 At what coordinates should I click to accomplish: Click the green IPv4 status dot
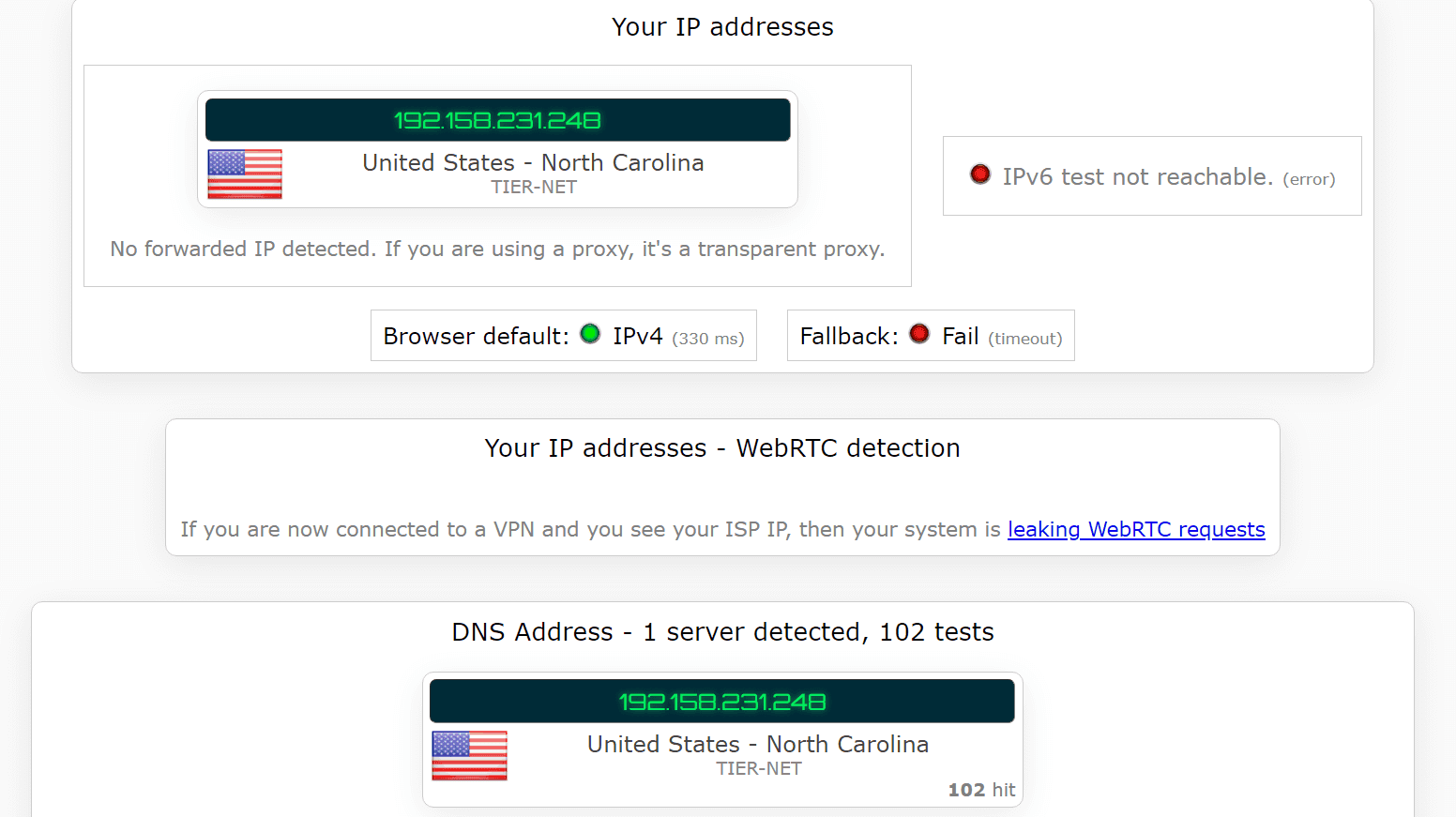pyautogui.click(x=590, y=334)
